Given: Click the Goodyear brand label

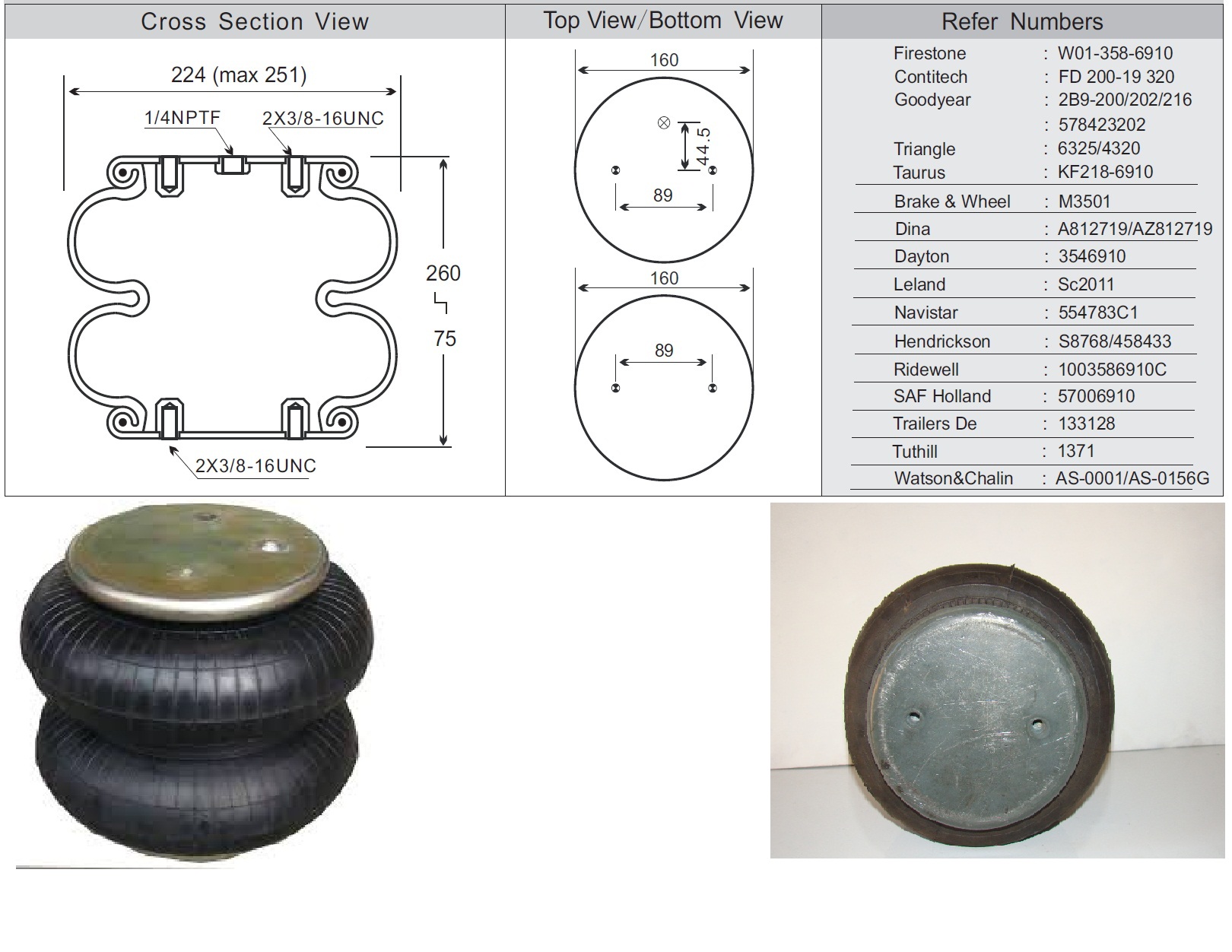Looking at the screenshot, I should 932,100.
